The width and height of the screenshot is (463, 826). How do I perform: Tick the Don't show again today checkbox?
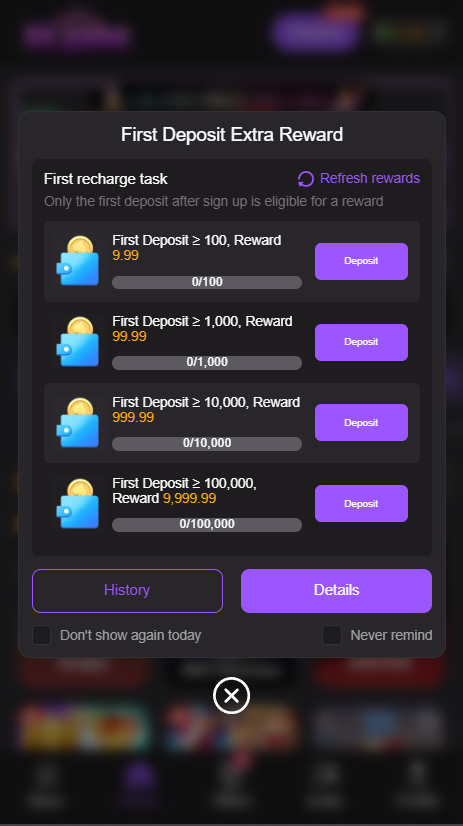[42, 635]
